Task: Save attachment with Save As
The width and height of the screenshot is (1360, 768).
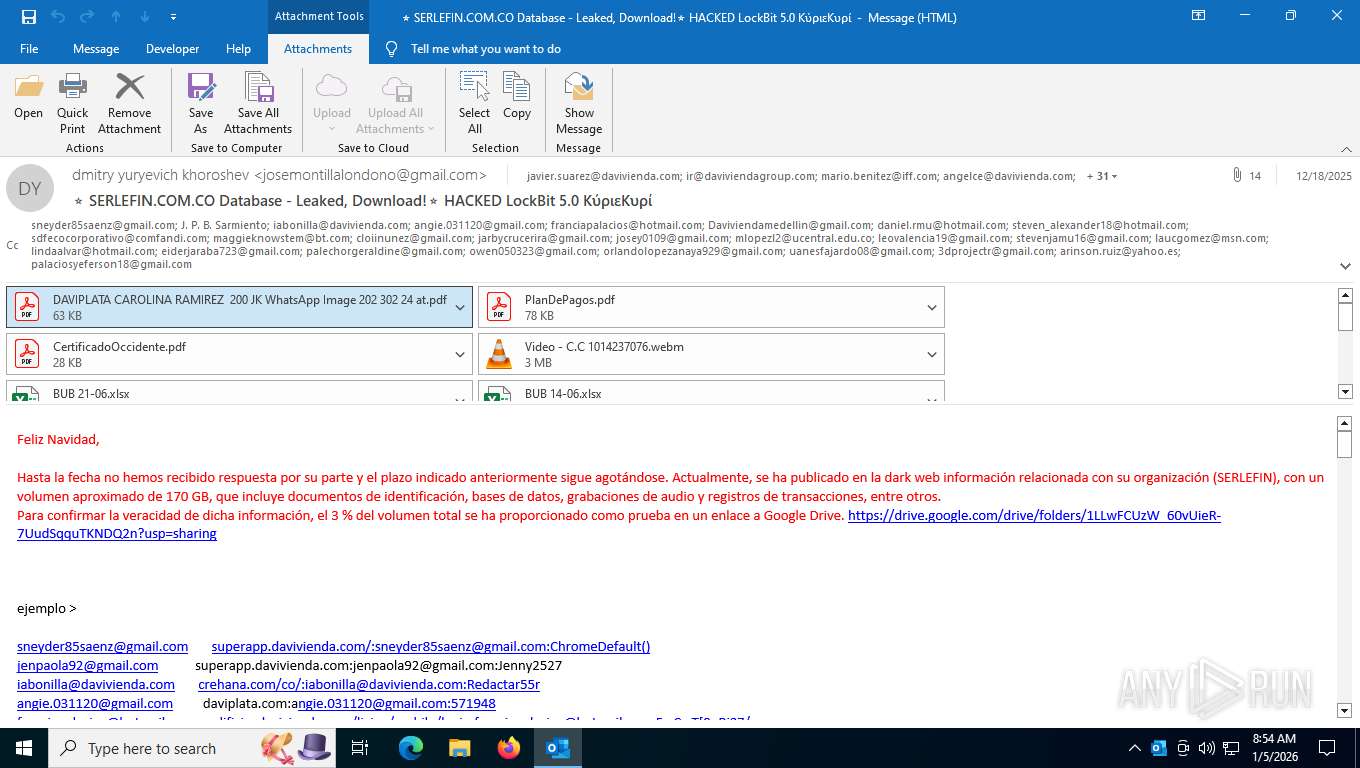Action: [201, 103]
